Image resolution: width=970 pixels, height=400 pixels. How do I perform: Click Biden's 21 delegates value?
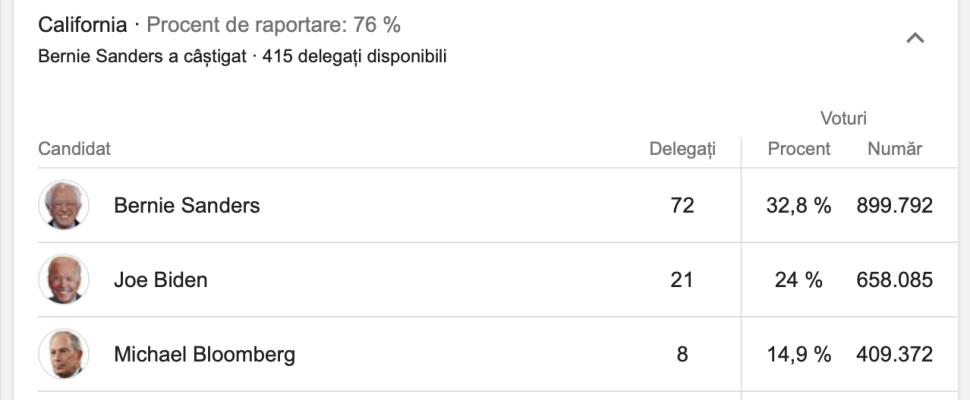682,280
